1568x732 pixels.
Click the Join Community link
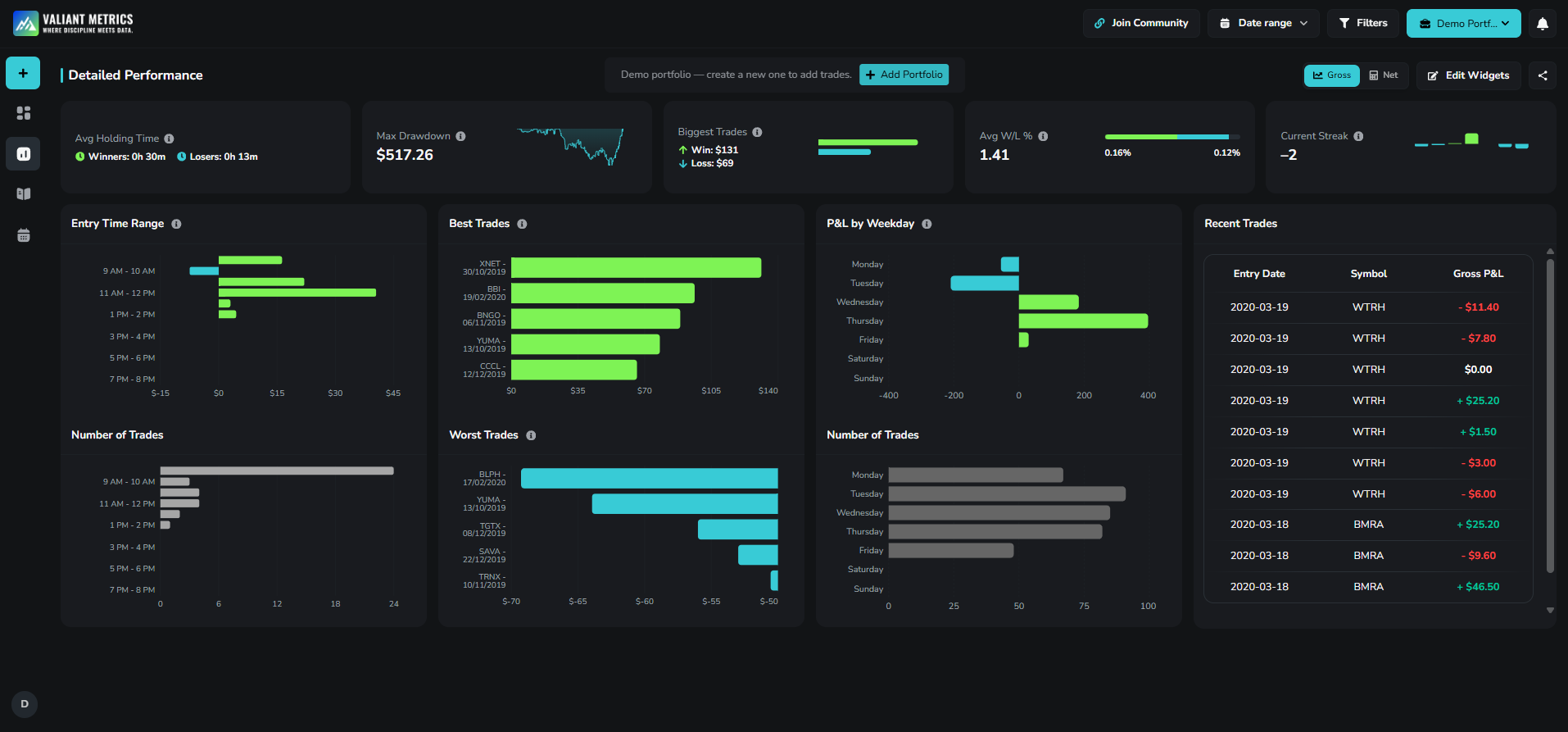click(x=1141, y=23)
